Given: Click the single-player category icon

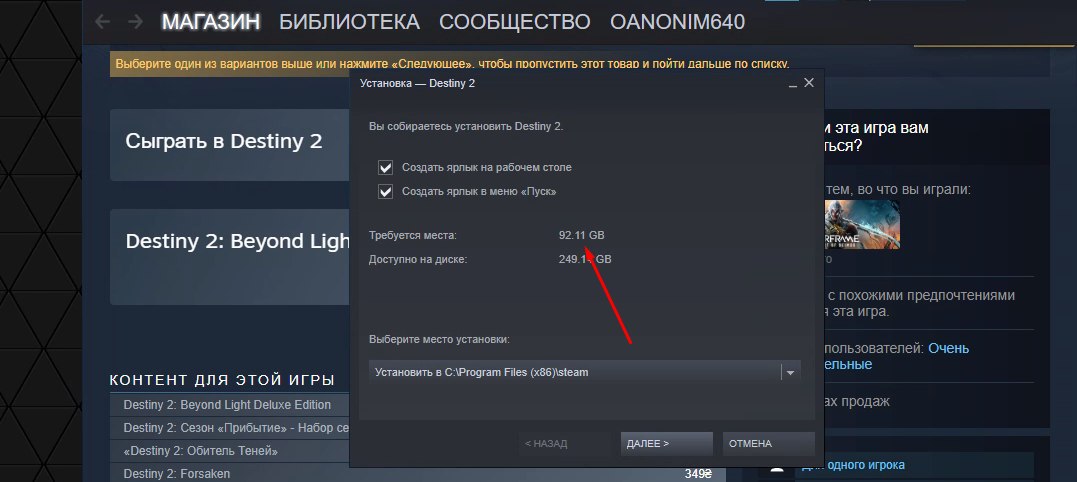Looking at the screenshot, I should click(x=777, y=470).
